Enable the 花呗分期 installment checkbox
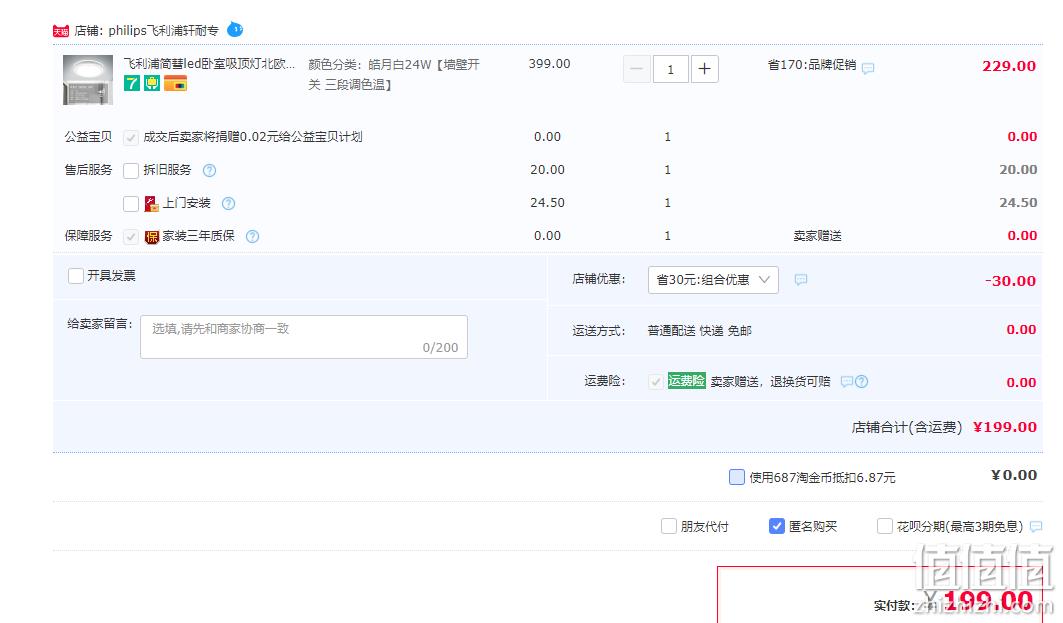This screenshot has height=623, width=1063. click(885, 527)
